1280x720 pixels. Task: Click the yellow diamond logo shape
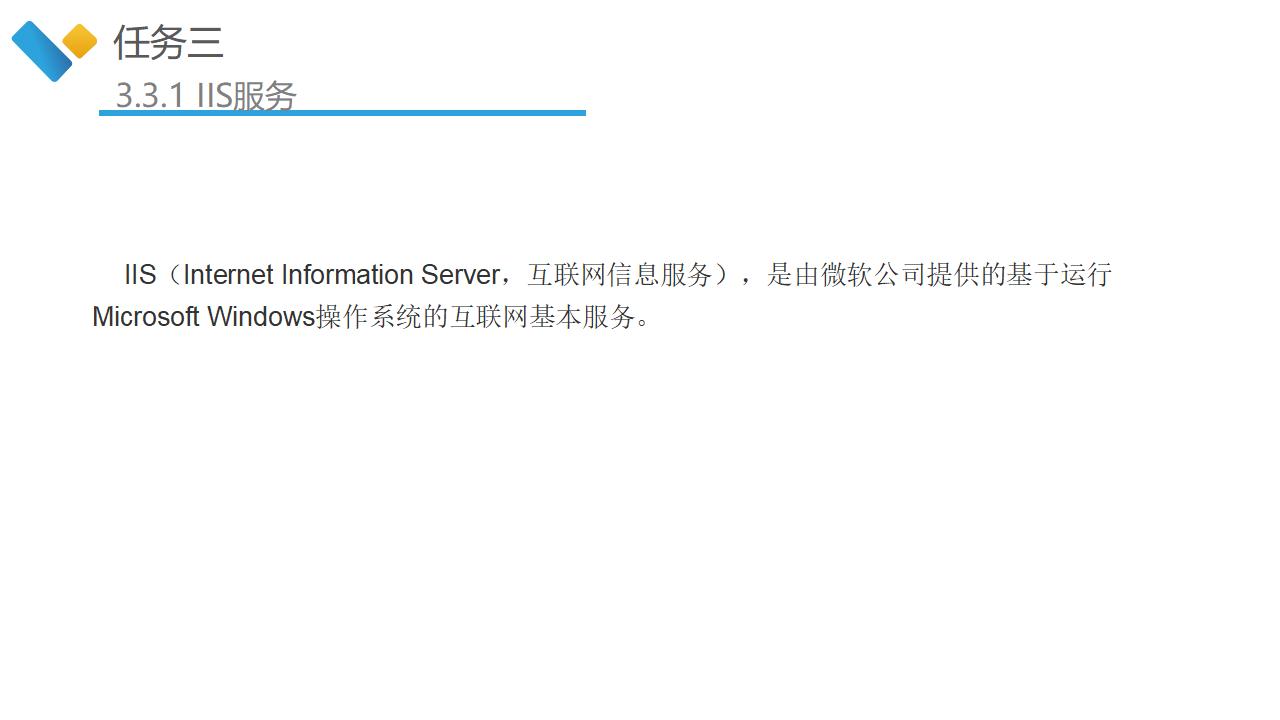80,42
